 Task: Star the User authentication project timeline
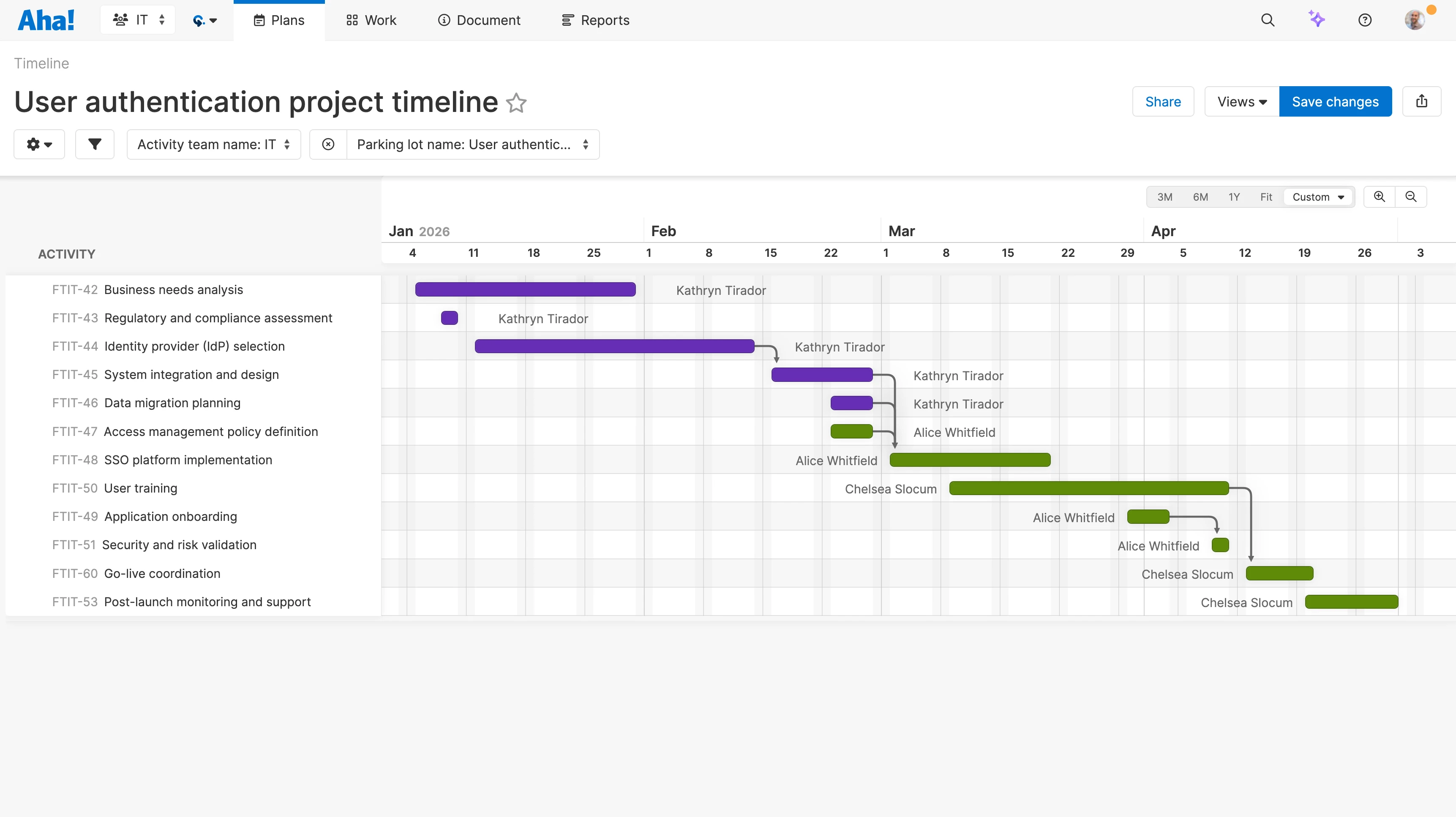515,103
